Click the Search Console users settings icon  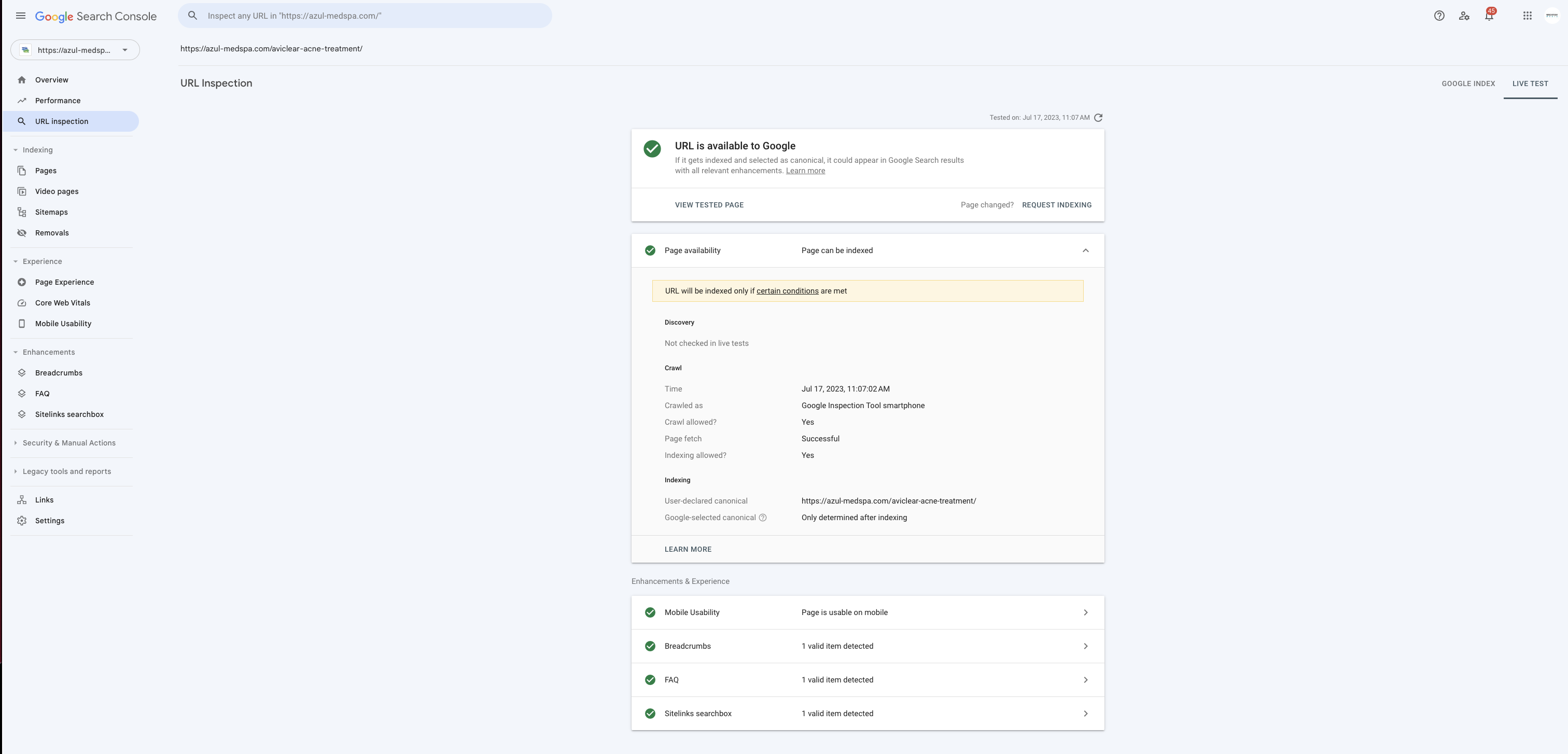click(x=1464, y=16)
